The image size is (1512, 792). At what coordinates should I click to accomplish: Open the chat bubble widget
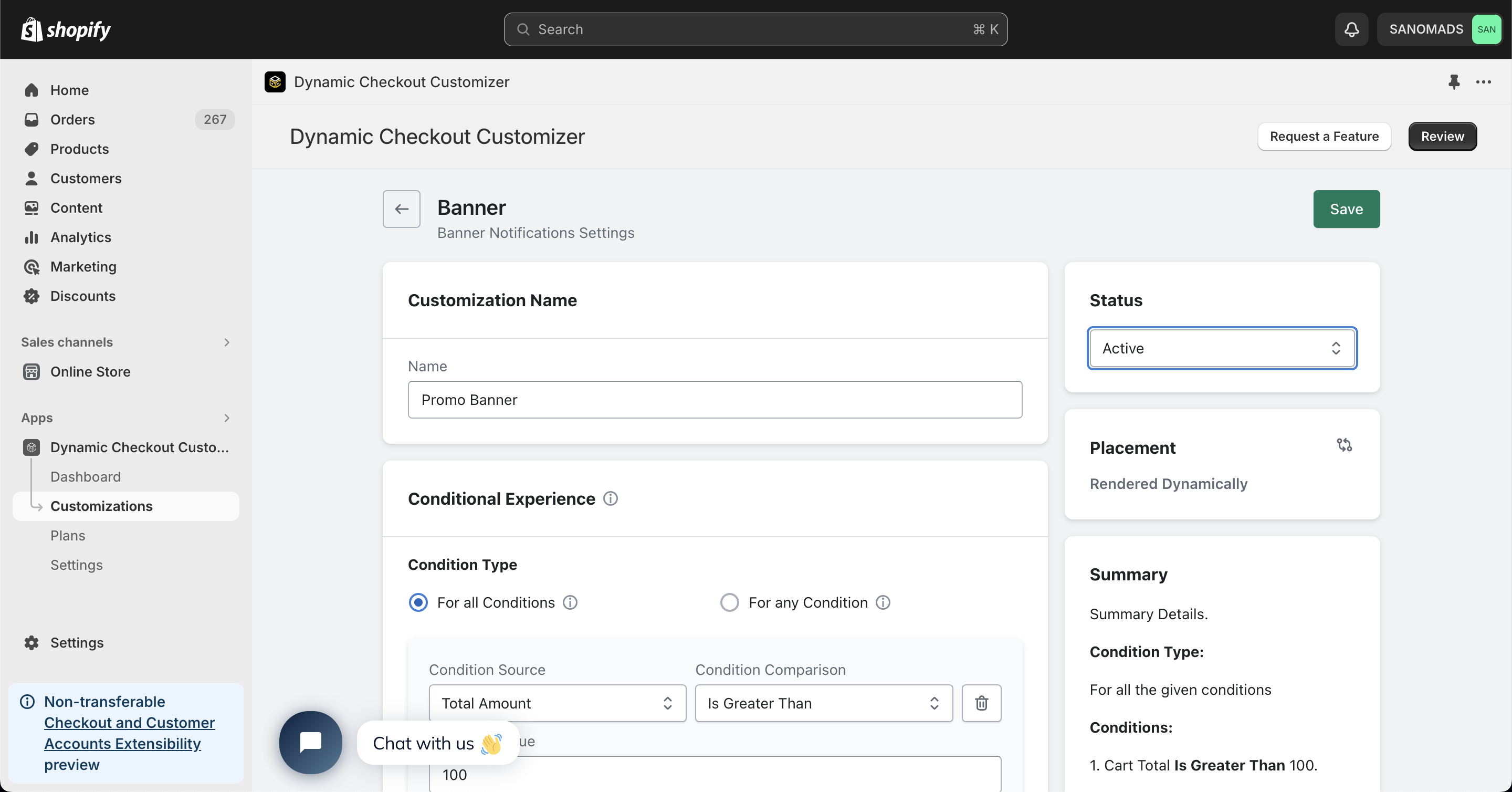[310, 742]
